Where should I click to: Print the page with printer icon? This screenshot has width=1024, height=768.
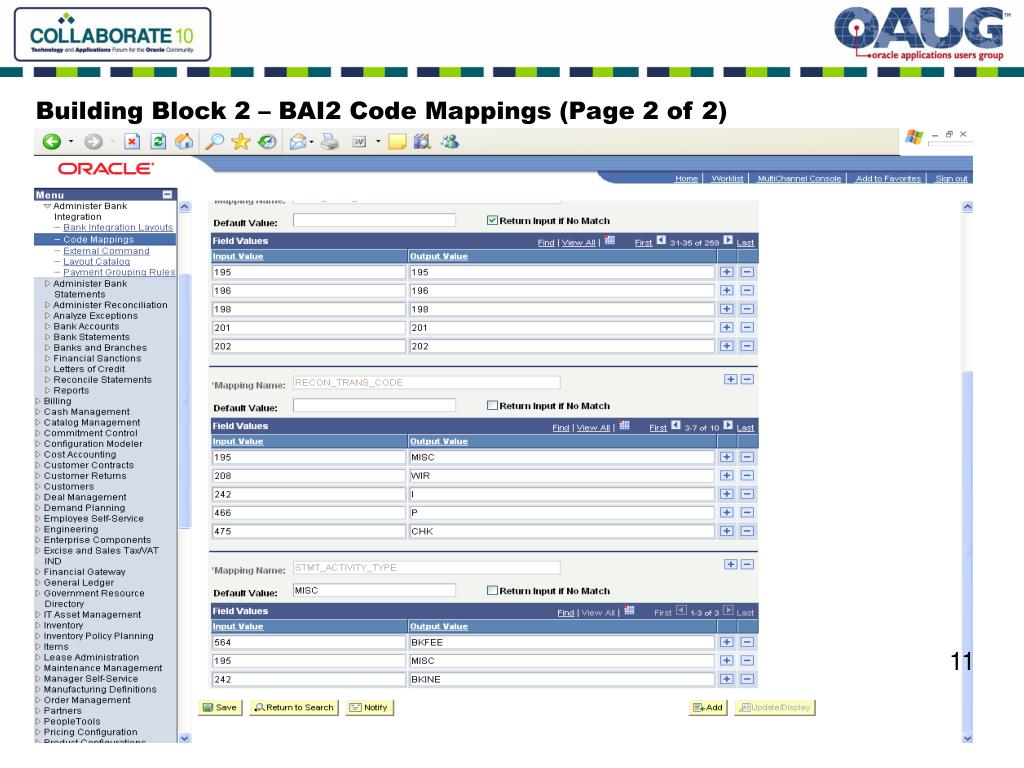pos(330,141)
